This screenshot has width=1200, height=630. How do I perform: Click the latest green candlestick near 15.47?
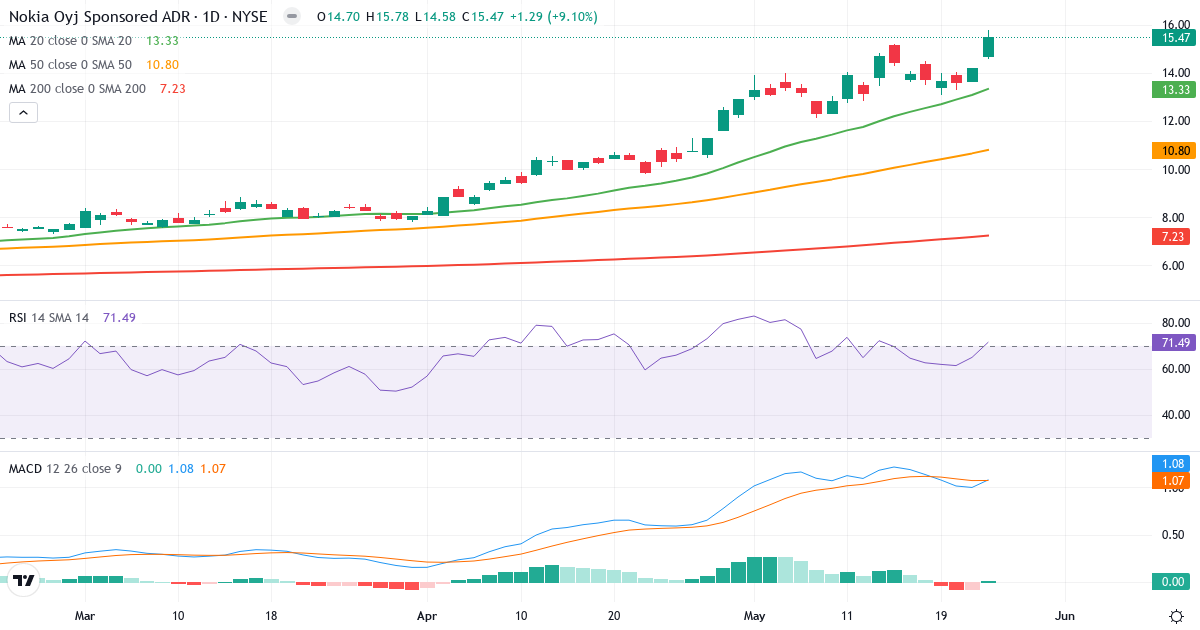pos(988,46)
